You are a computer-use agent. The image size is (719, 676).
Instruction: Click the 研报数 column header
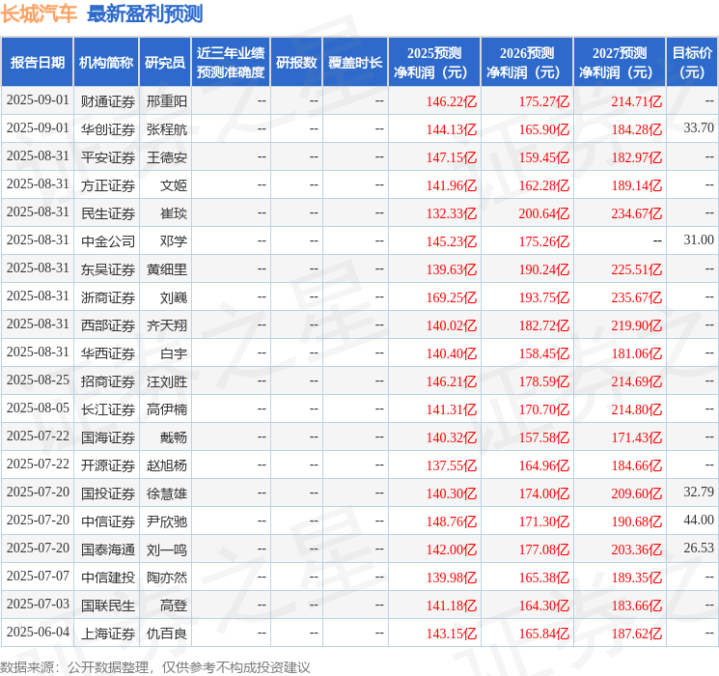click(296, 62)
